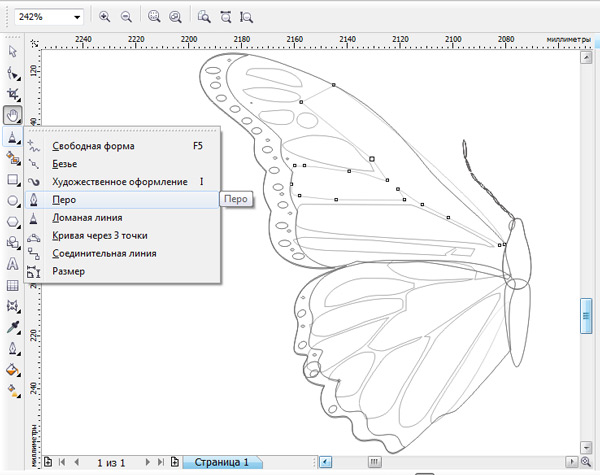Click the vertical scrollbar up arrow
The height and width of the screenshot is (475, 600).
[586, 58]
